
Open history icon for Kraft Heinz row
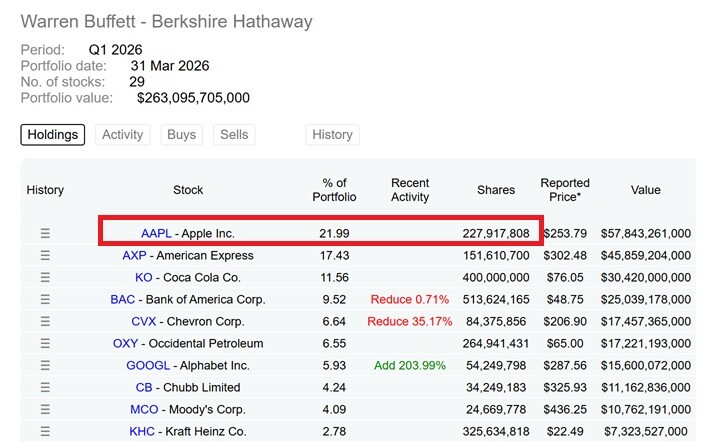point(45,432)
